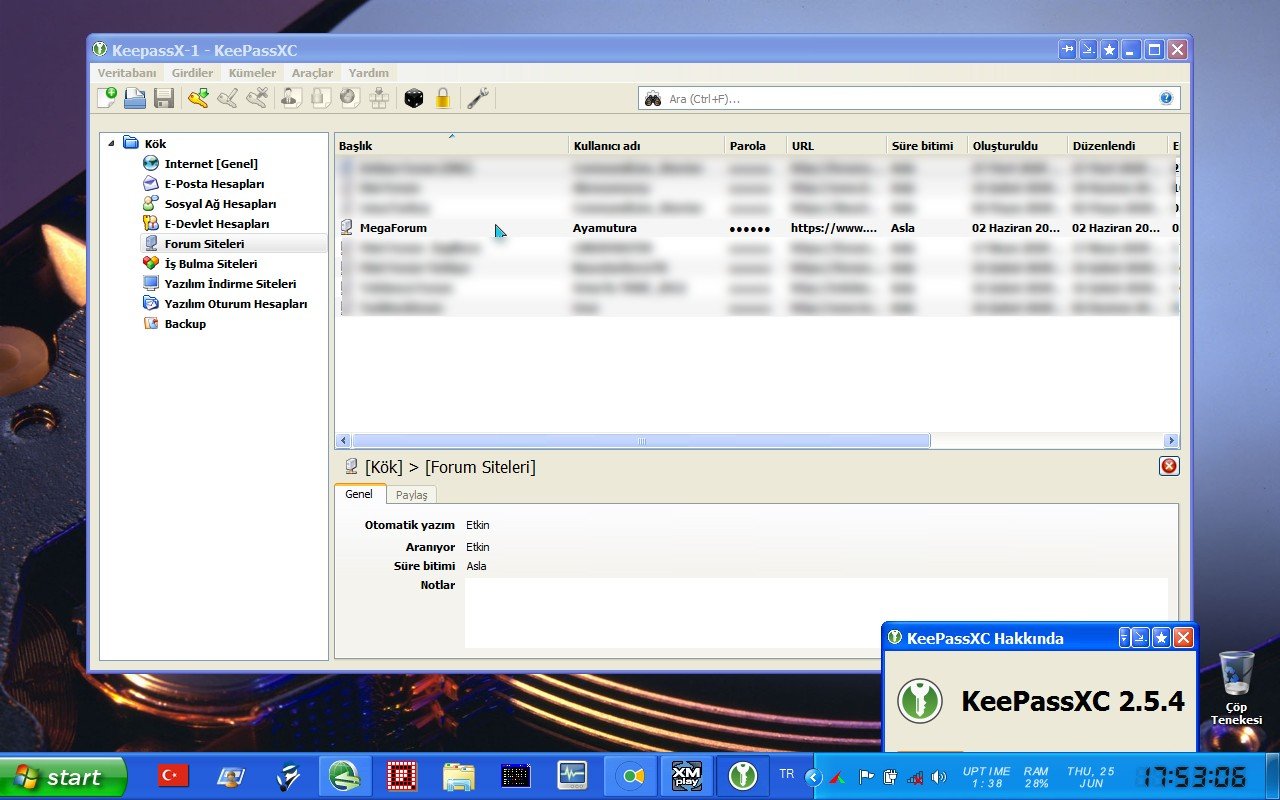The image size is (1280, 800).
Task: Open the Girdiler menu
Action: coord(192,73)
